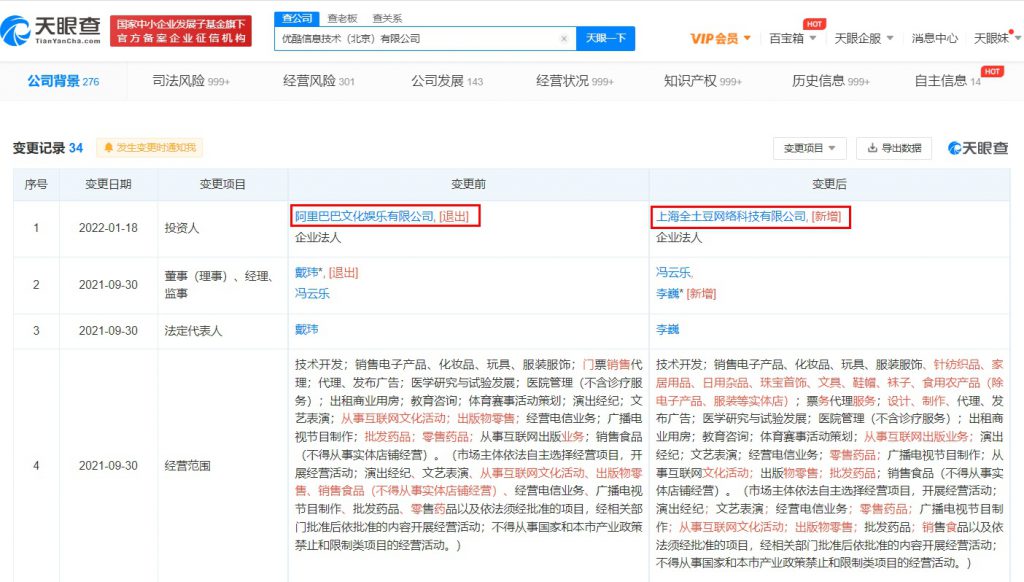
Task: Select the date cell in row 4
Action: 108,466
